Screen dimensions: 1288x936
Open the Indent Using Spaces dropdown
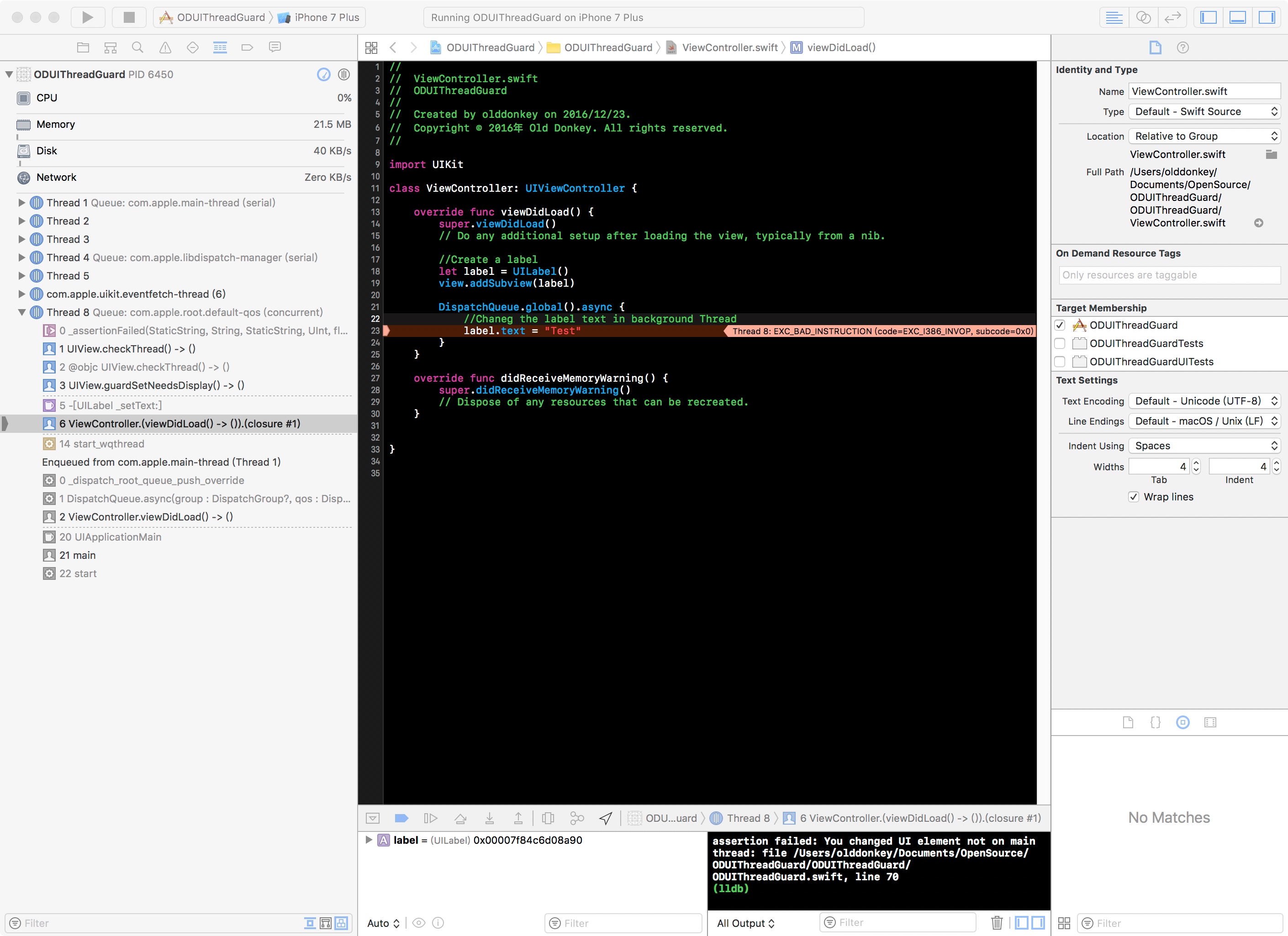[1204, 446]
